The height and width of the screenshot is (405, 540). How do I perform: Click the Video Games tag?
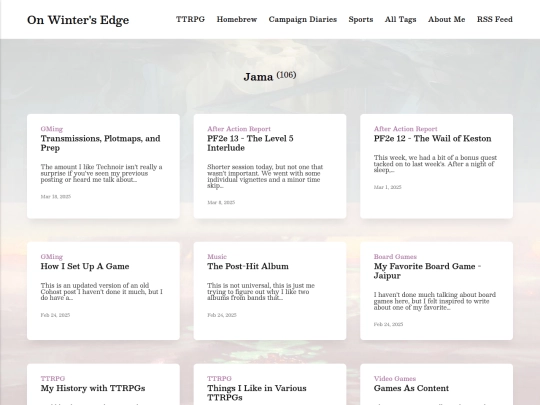tap(395, 378)
